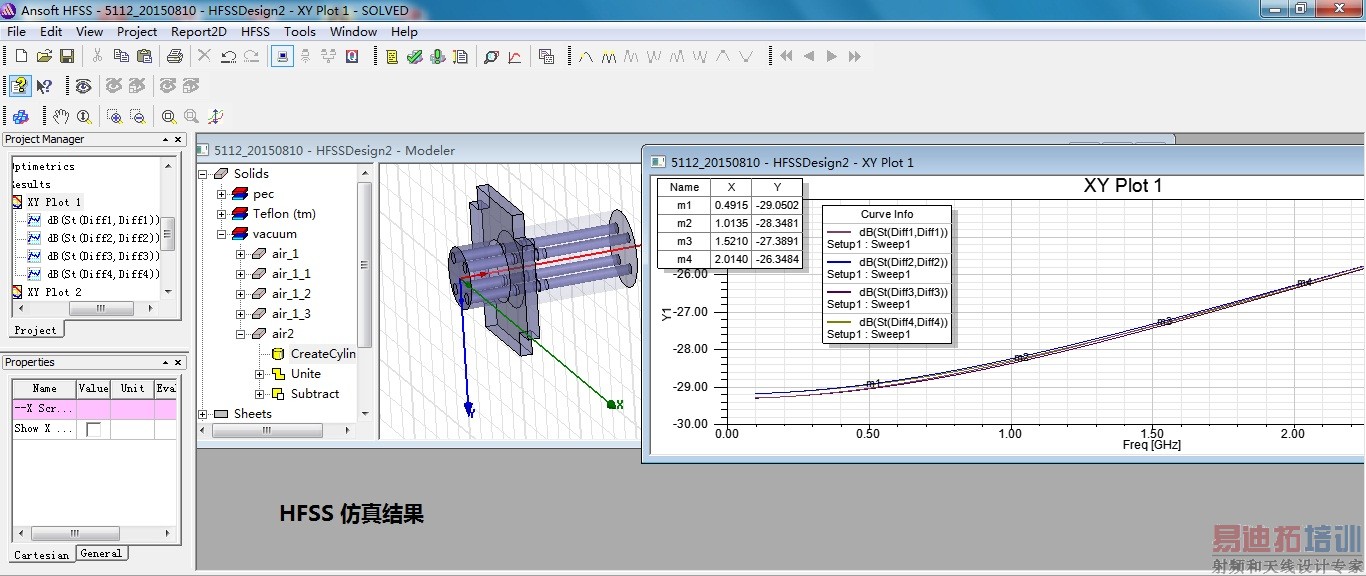Click the Undo arrow icon
The width and height of the screenshot is (1366, 576).
[x=228, y=57]
